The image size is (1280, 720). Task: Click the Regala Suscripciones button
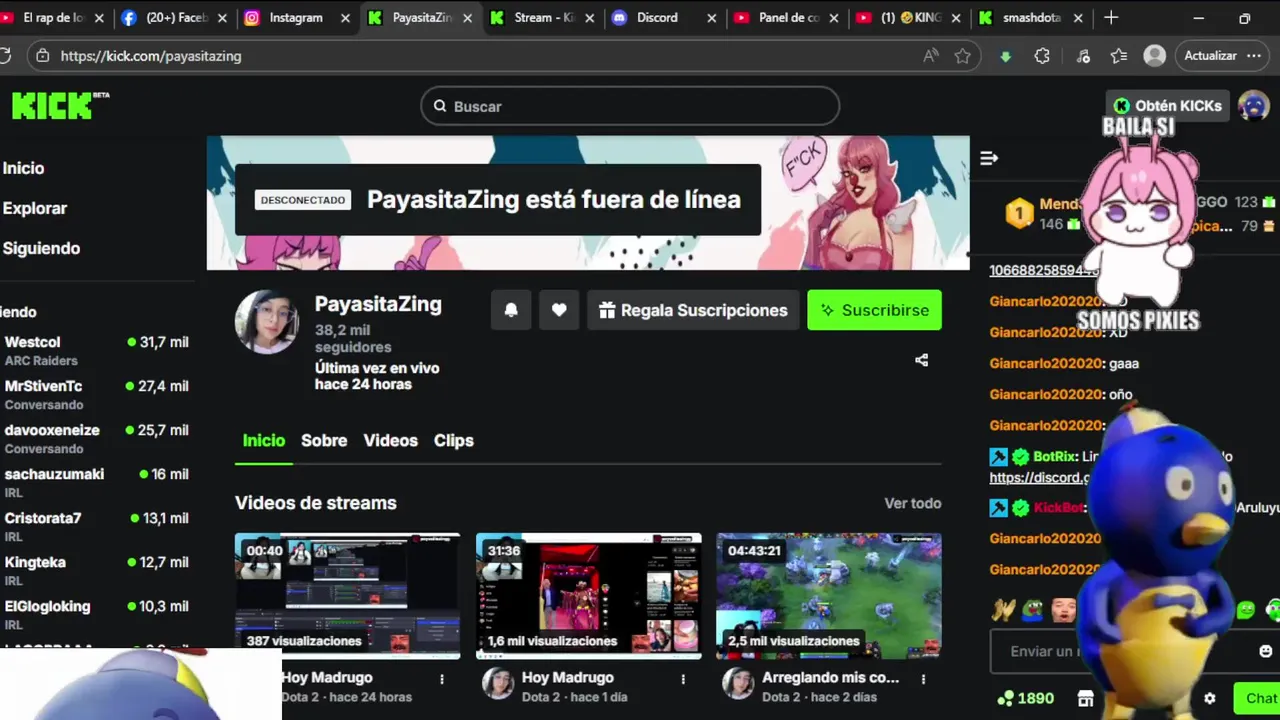693,310
